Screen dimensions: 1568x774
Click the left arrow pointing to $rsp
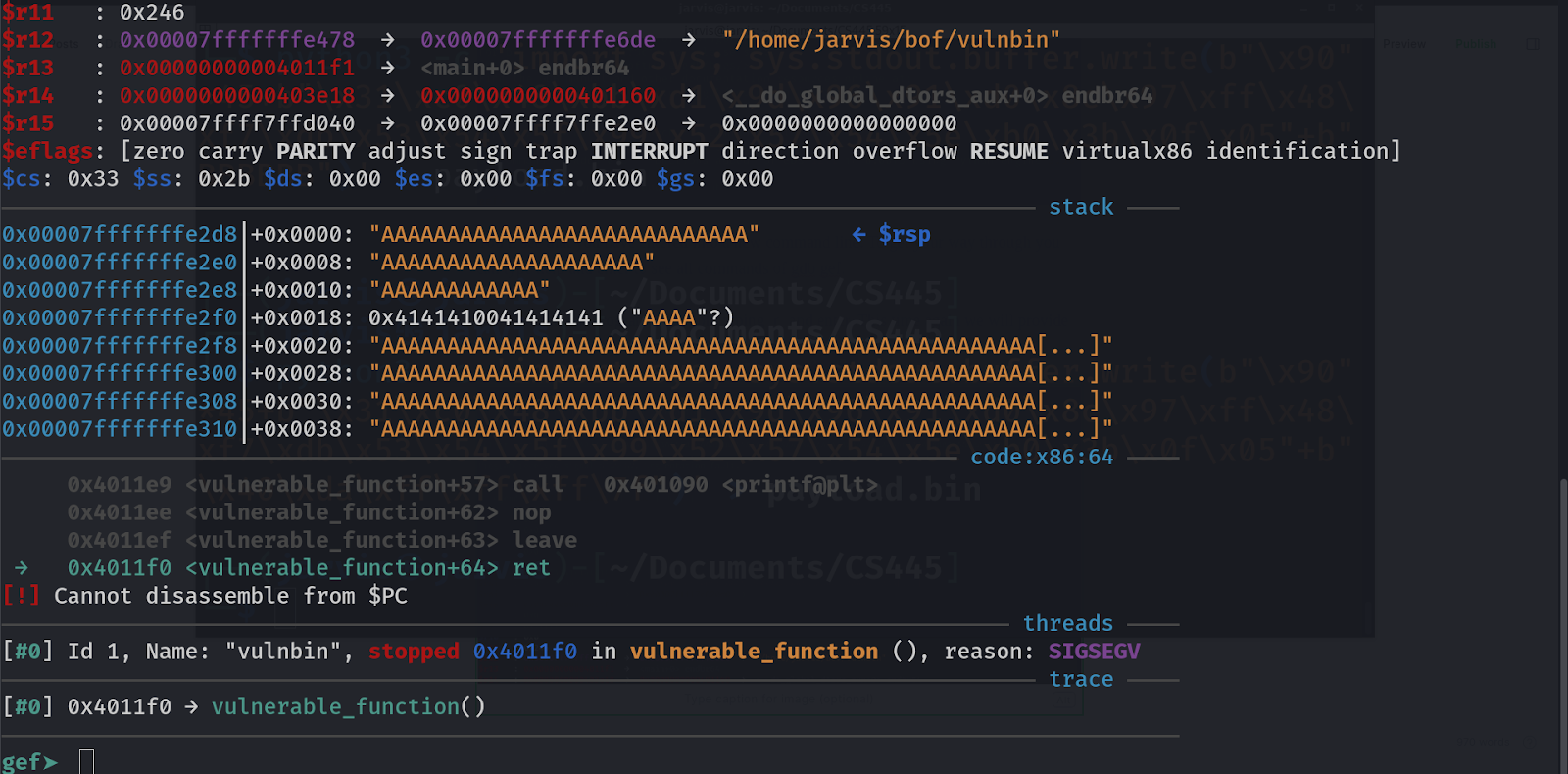tap(858, 235)
